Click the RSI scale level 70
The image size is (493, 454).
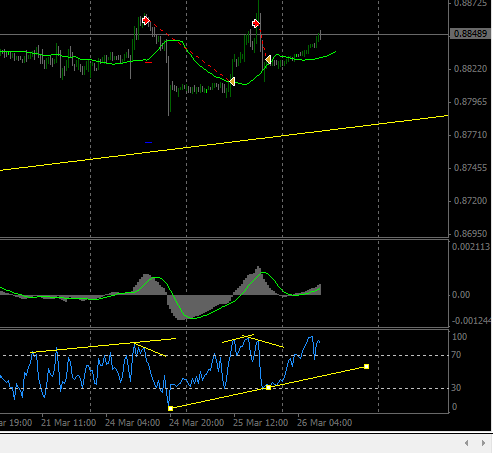457,355
